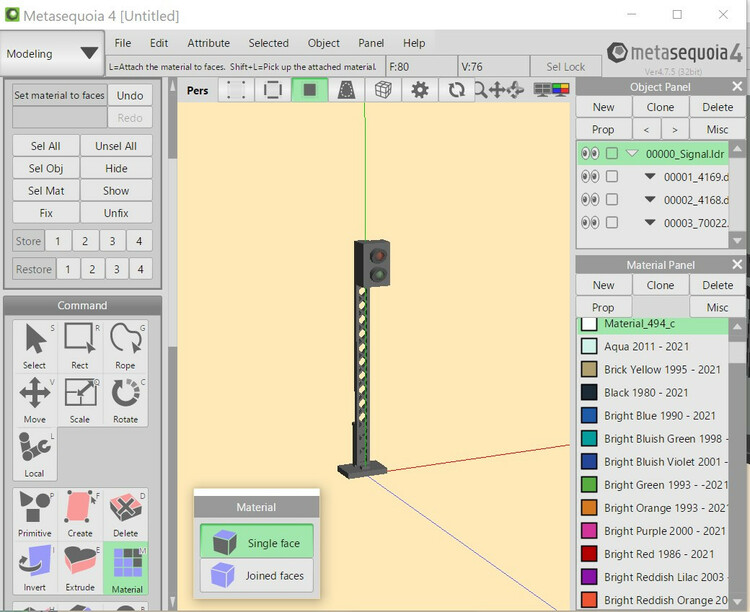
Task: Click the Sel Lock button
Action: point(566,67)
